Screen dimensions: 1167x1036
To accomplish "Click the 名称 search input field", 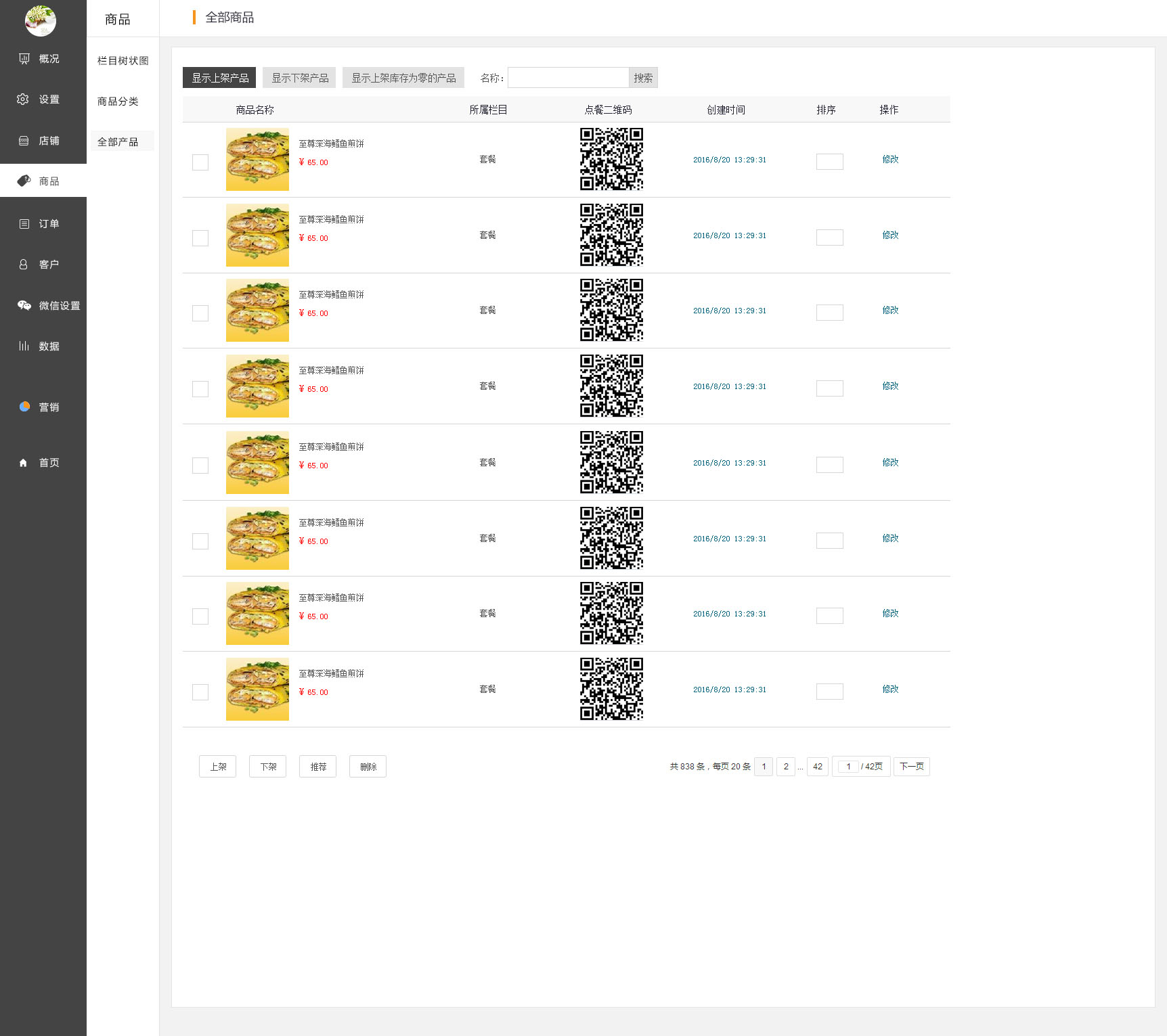I will point(568,78).
